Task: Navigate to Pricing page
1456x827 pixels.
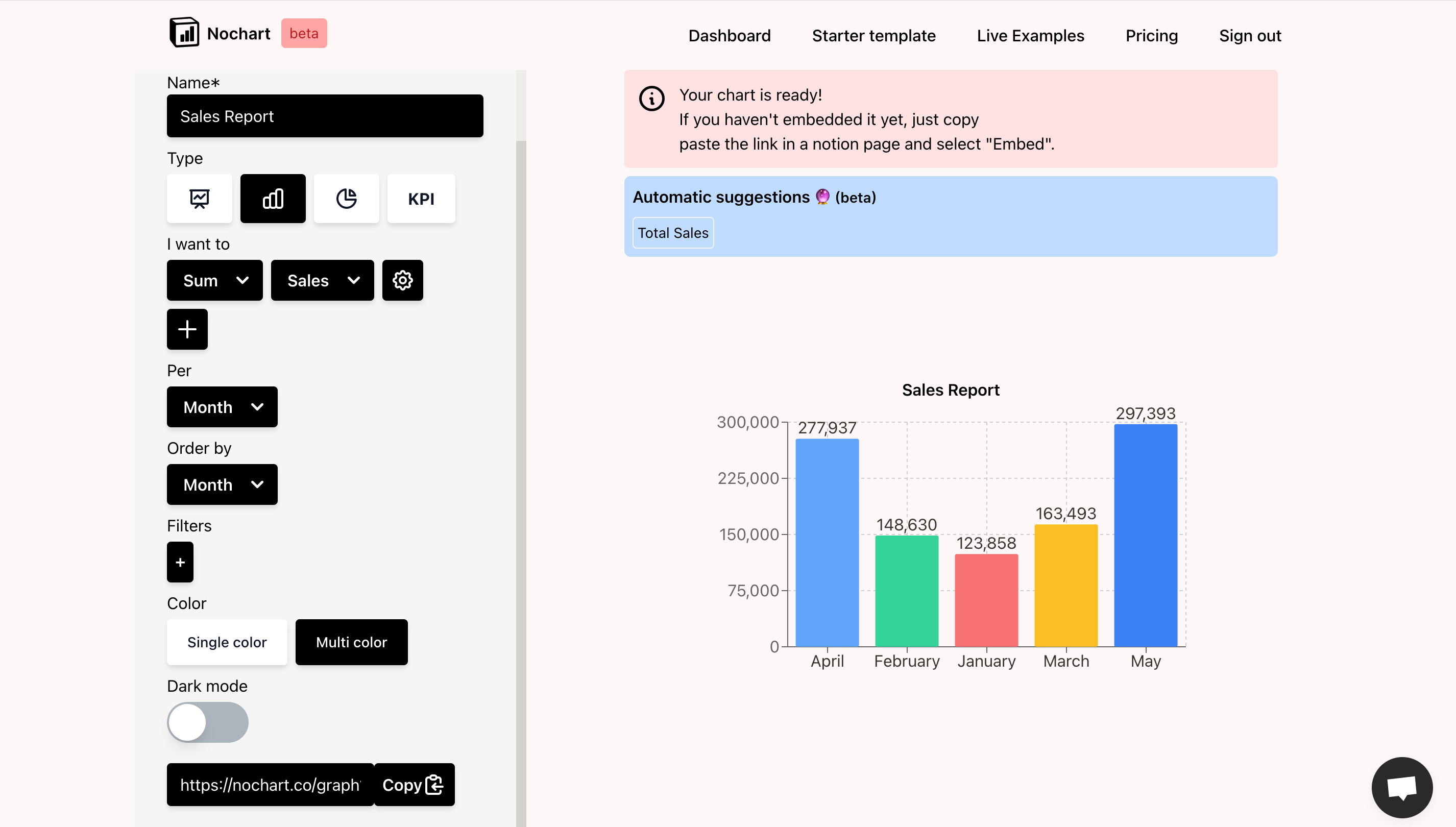Action: tap(1151, 35)
